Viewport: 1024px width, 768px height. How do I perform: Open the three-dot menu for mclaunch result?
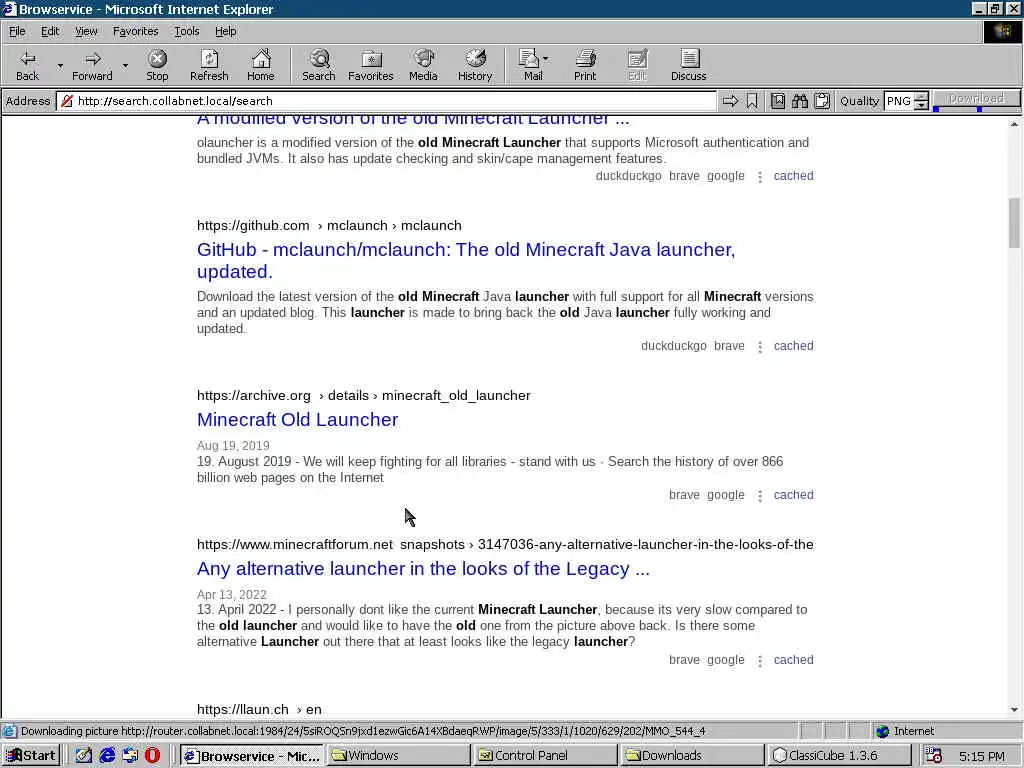click(x=760, y=347)
